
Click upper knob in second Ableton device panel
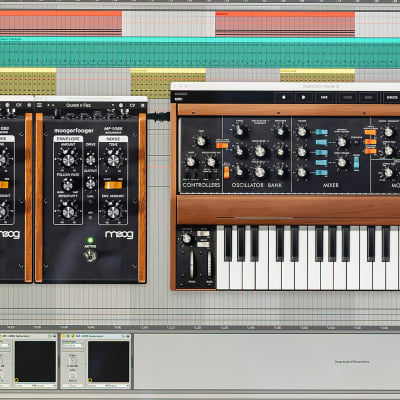coord(73,360)
